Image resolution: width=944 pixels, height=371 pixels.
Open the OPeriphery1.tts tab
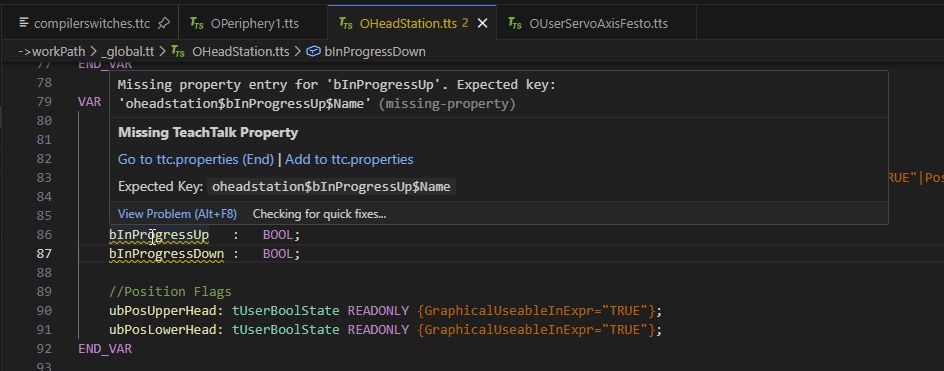(255, 23)
